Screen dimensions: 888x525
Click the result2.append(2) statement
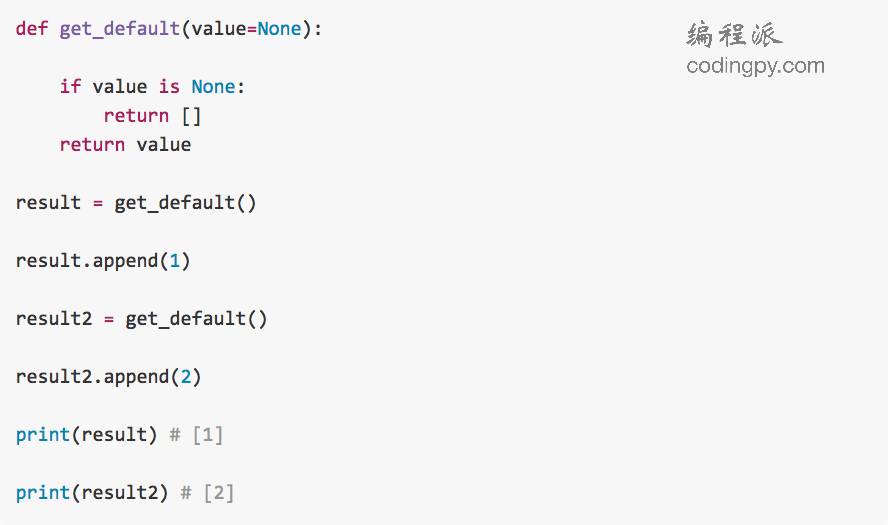click(109, 377)
